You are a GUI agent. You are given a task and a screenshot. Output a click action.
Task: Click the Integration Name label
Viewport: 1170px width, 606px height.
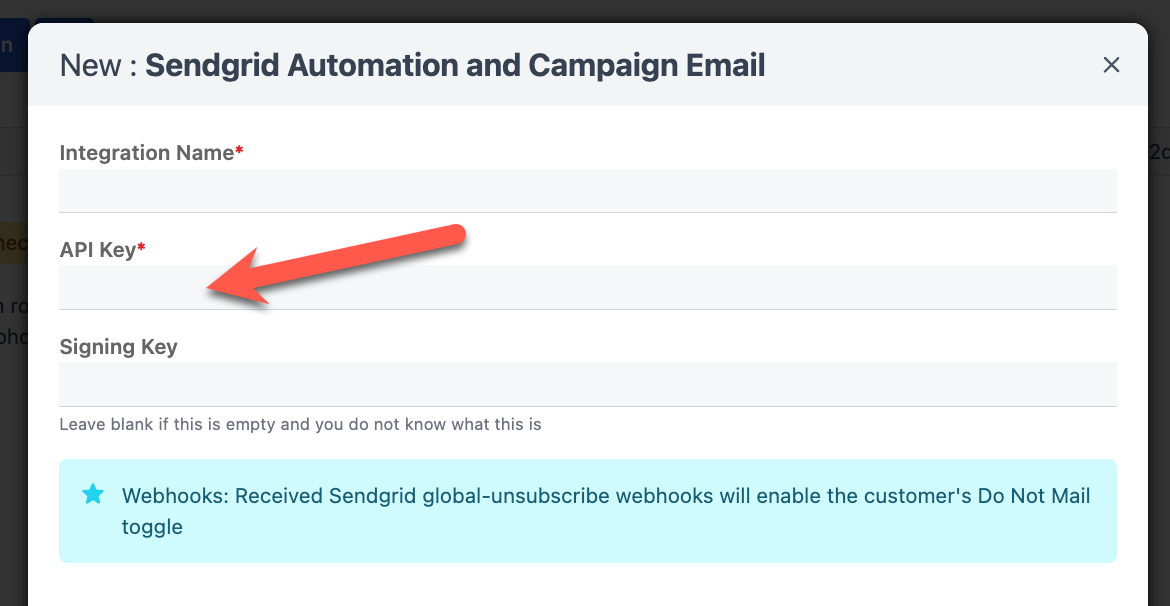pyautogui.click(x=147, y=153)
